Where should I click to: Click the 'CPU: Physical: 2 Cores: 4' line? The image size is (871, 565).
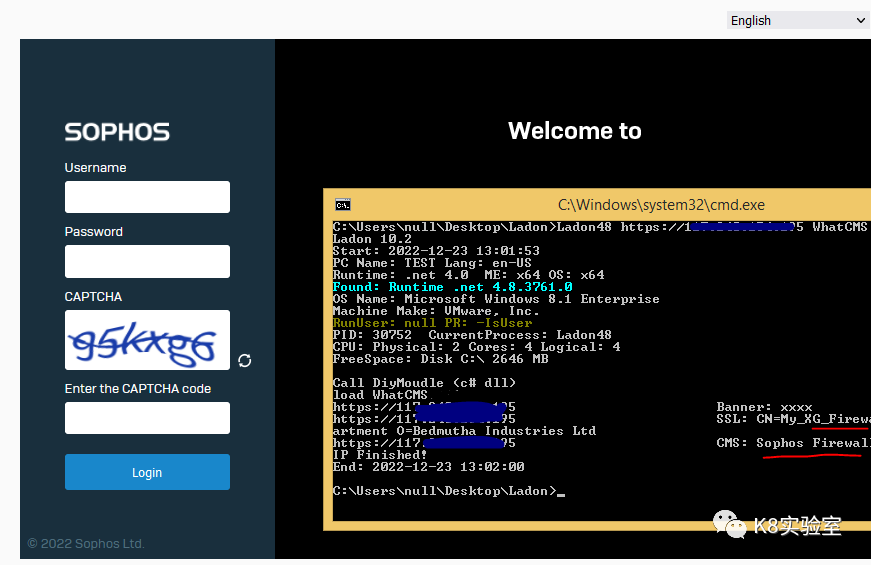click(477, 347)
